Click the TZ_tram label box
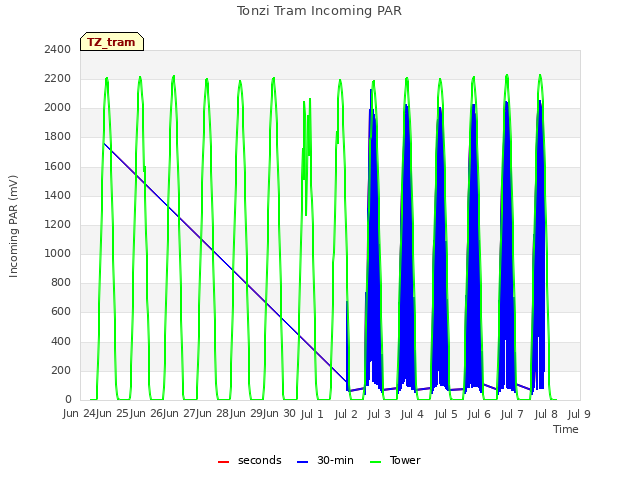 coord(112,42)
